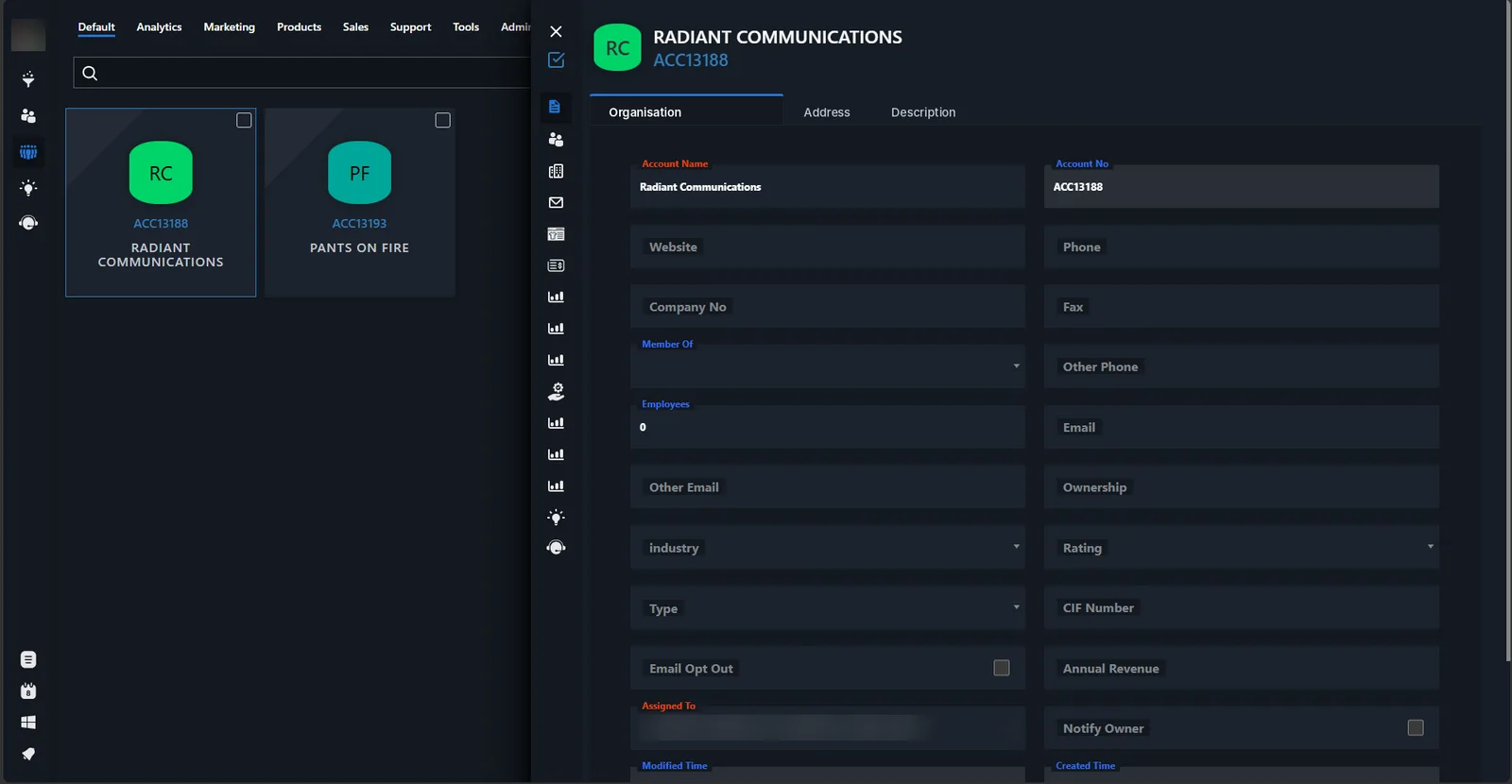Viewport: 1512px width, 784px height.
Task: Close the Radiant Communications detail panel
Action: pyautogui.click(x=556, y=32)
